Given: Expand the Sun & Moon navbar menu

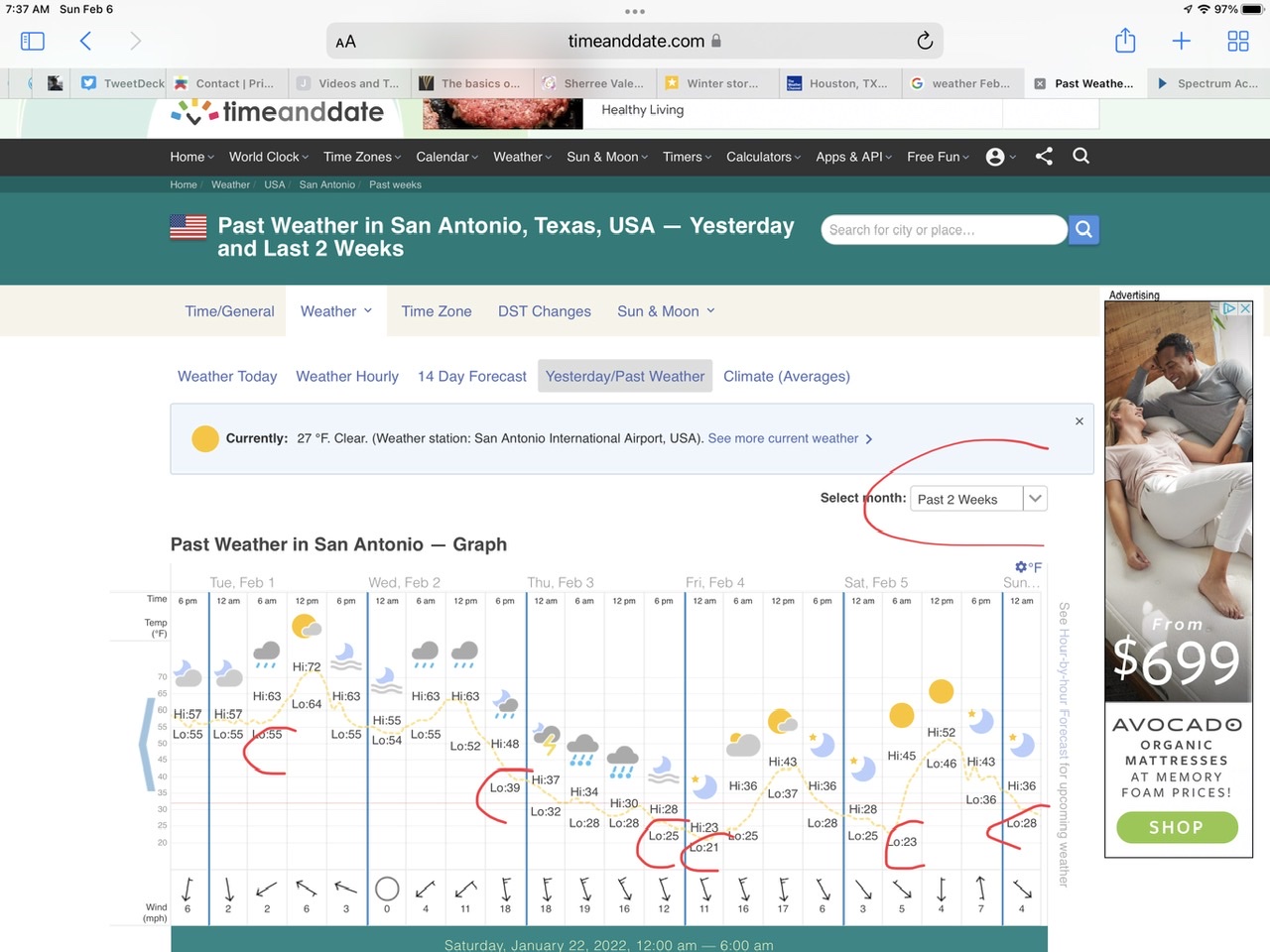Looking at the screenshot, I should click(606, 157).
